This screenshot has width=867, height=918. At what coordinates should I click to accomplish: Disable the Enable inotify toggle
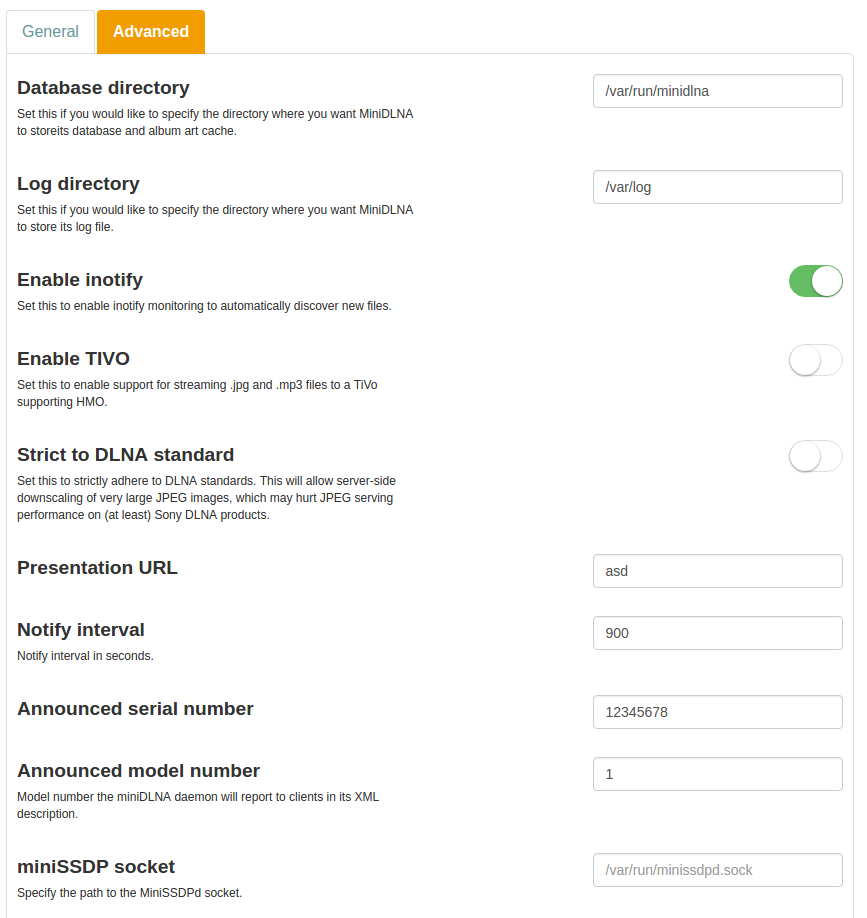(816, 281)
